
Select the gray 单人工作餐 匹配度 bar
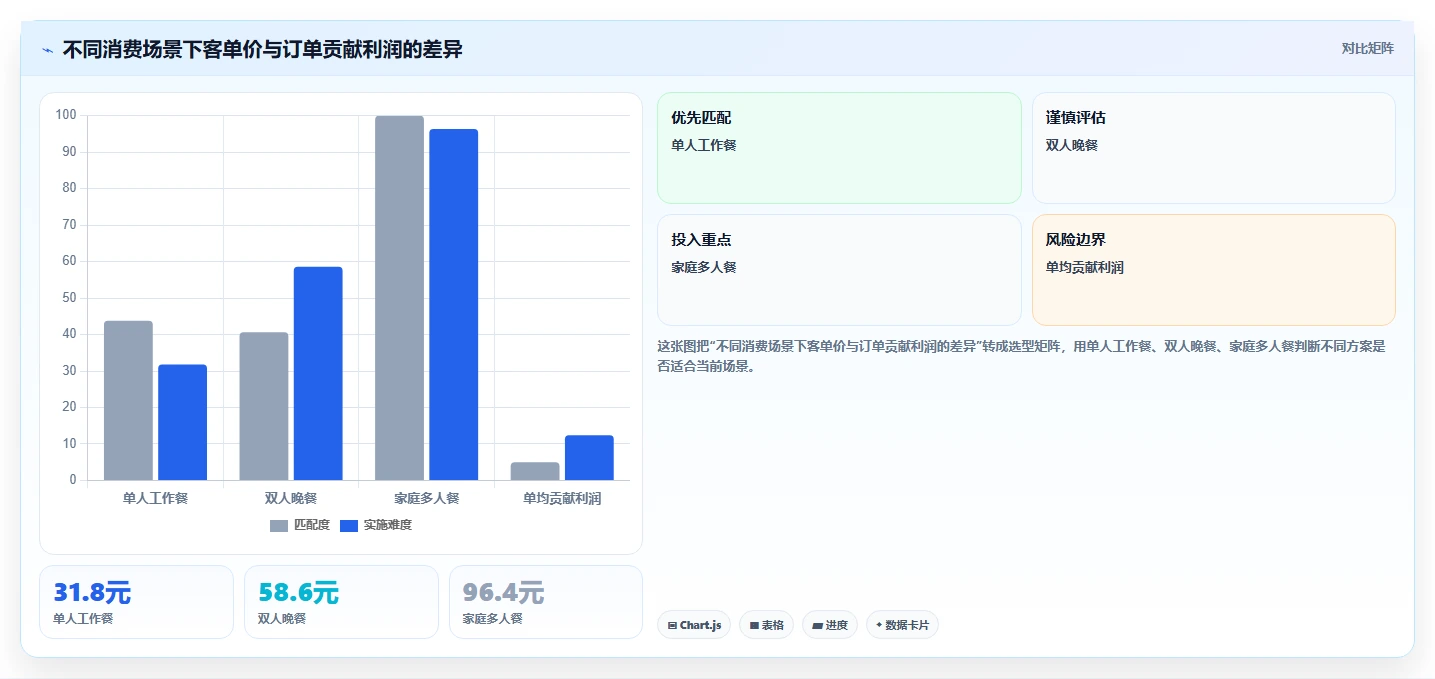pyautogui.click(x=128, y=400)
